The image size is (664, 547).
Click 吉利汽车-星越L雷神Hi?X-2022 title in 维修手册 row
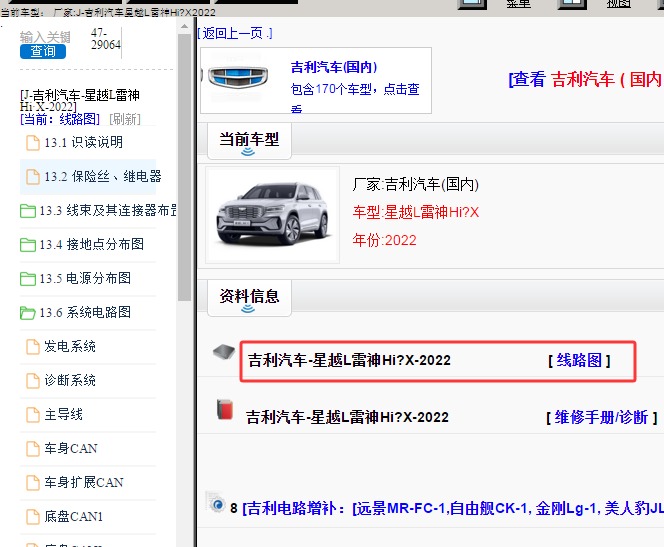point(347,417)
